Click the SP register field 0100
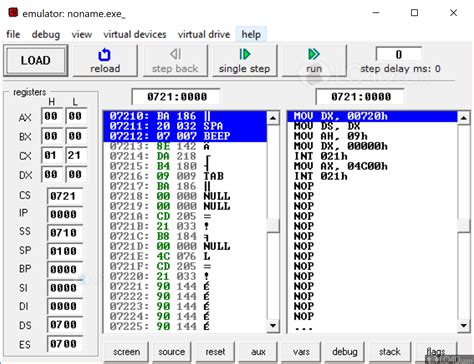 coord(65,251)
